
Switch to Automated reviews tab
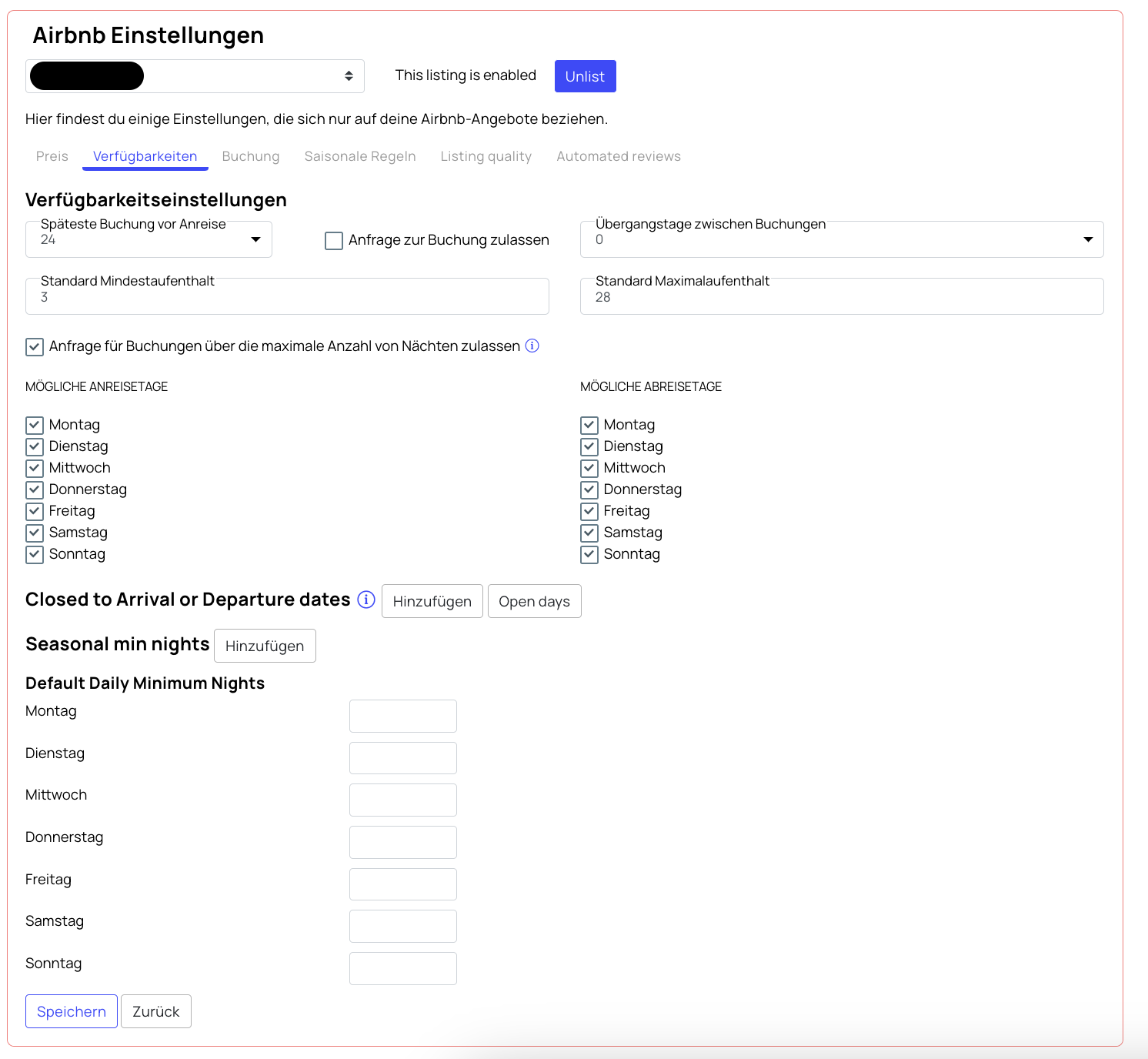coord(619,156)
